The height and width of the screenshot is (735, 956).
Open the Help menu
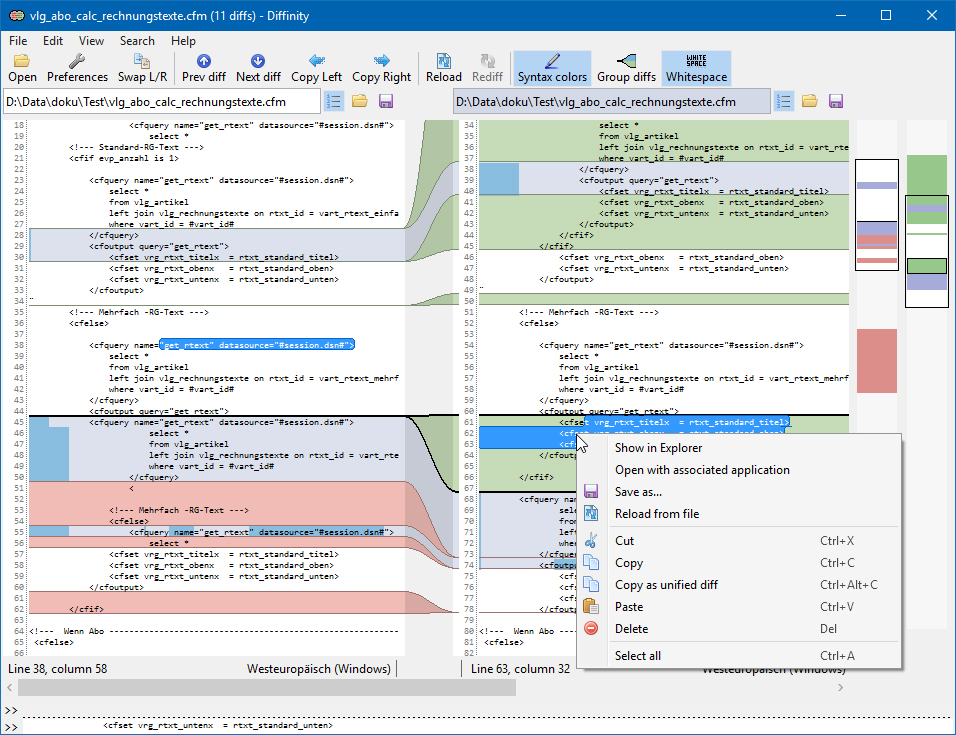183,41
